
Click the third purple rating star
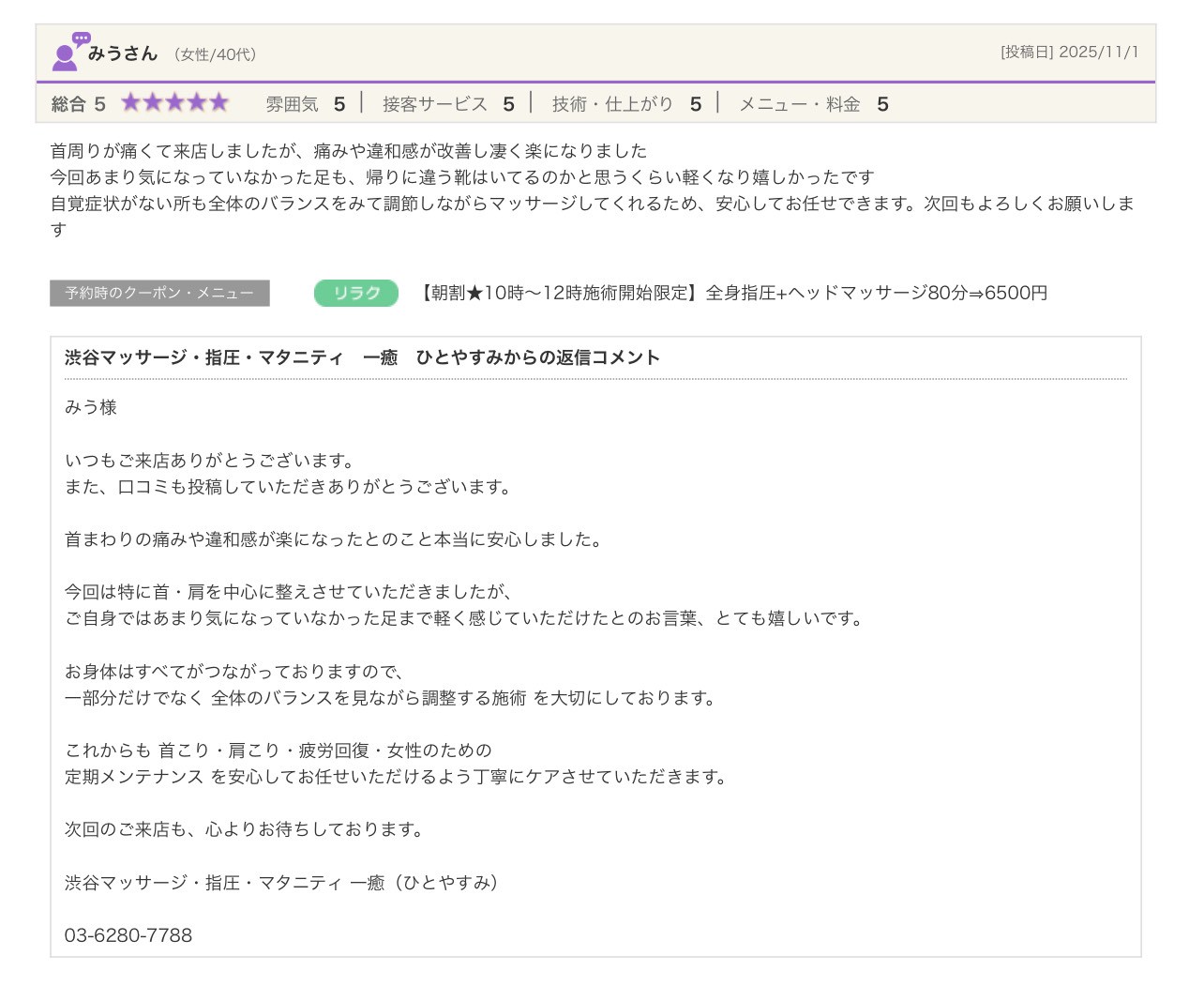pos(174,103)
